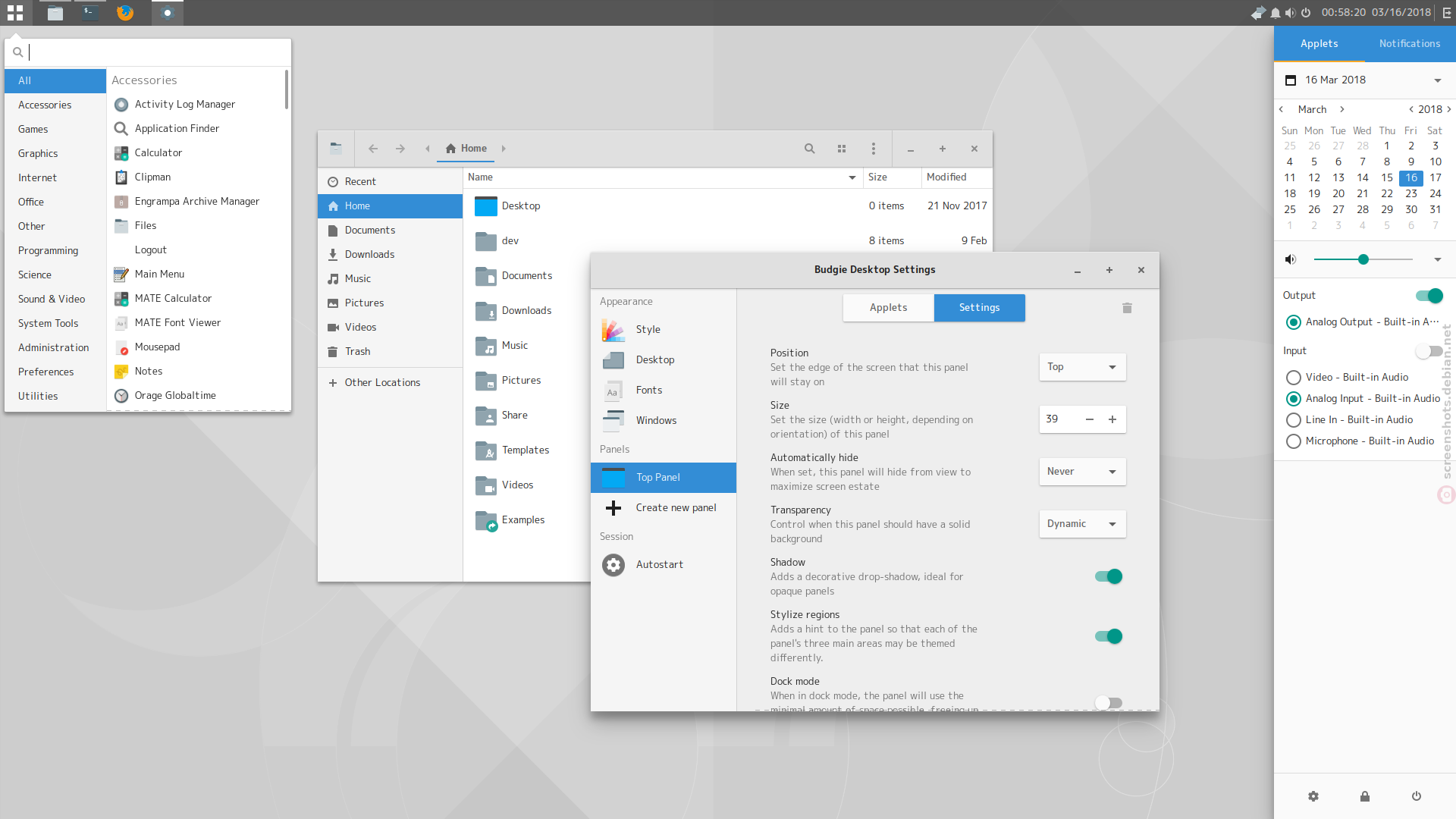Go to previous year before 2018
Image resolution: width=1456 pixels, height=819 pixels.
(1410, 109)
